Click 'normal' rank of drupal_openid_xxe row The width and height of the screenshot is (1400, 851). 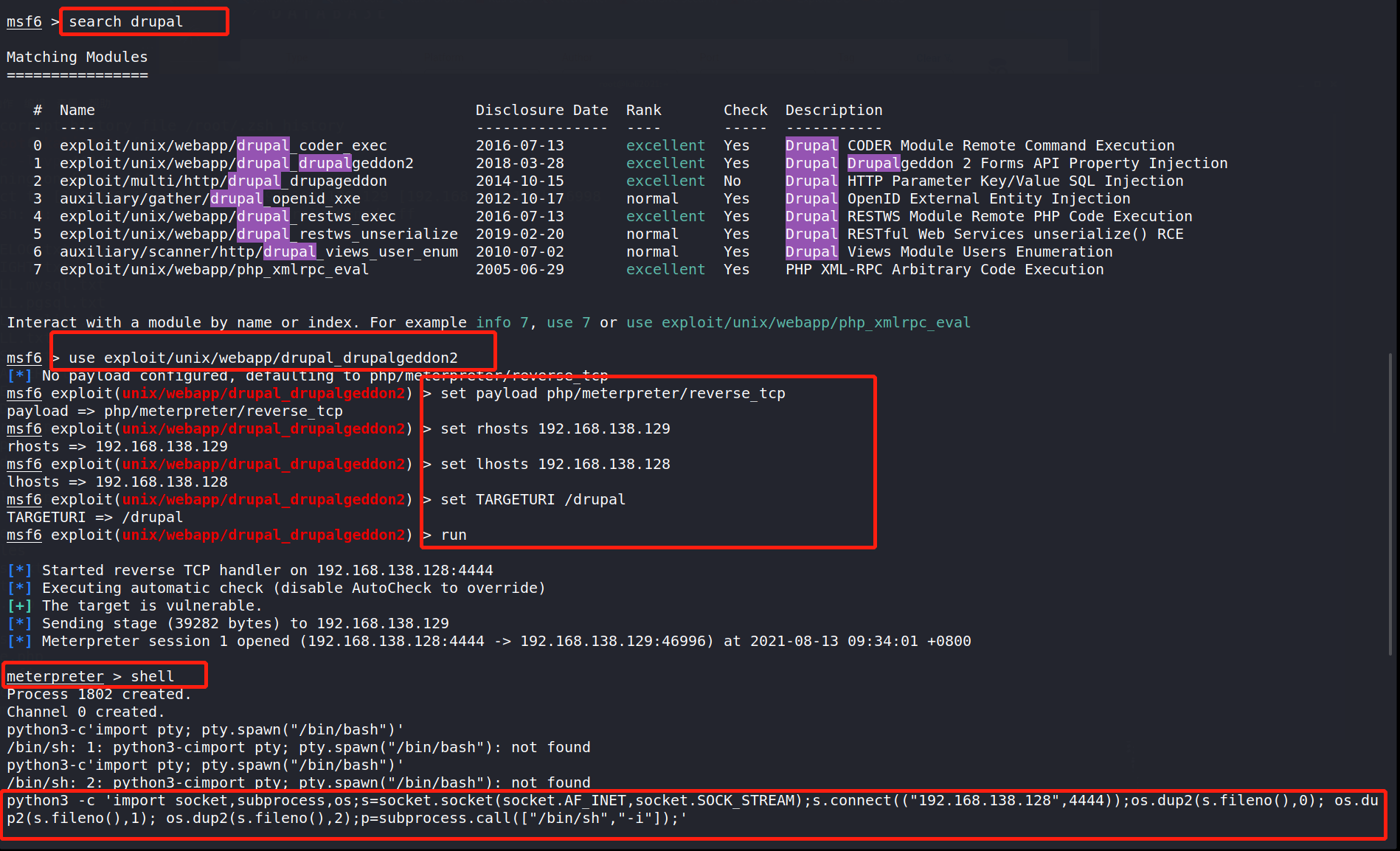(652, 198)
